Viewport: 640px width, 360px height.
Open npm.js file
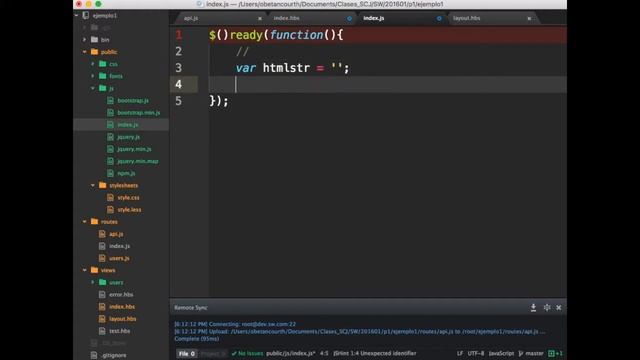126,173
